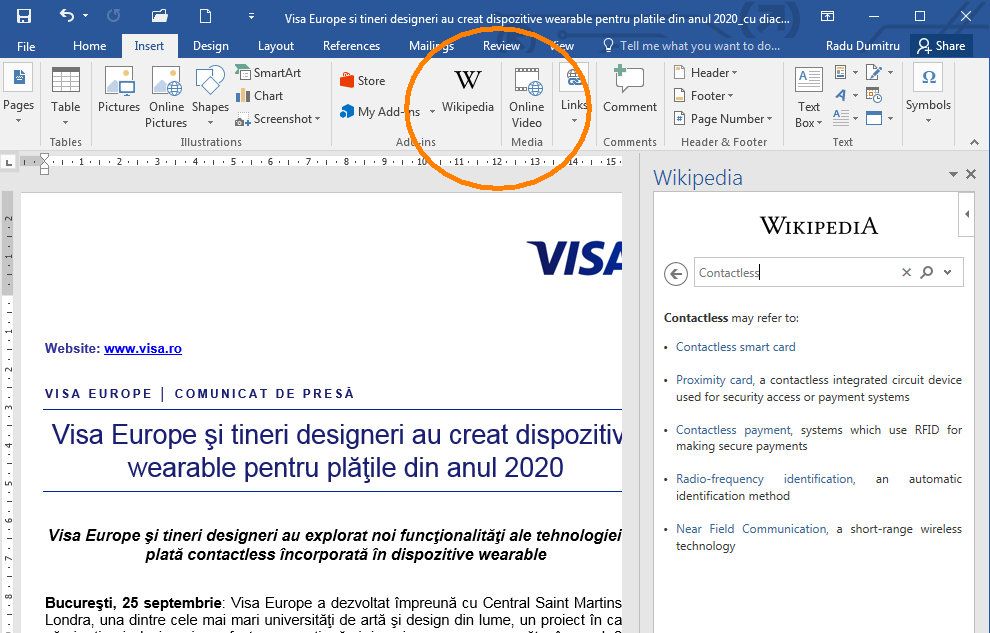Image resolution: width=990 pixels, height=633 pixels.
Task: Open the Near Field Communication link
Action: point(751,529)
